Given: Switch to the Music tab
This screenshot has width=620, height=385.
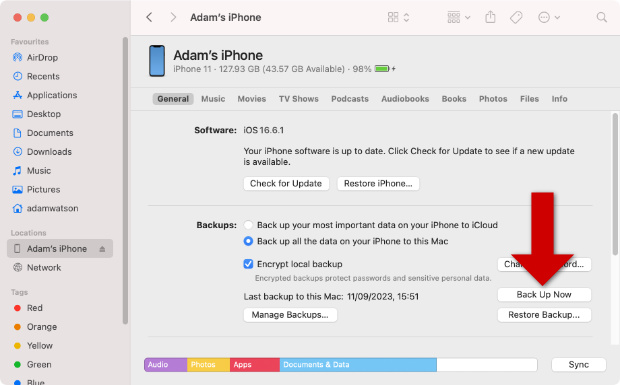Looking at the screenshot, I should point(213,99).
